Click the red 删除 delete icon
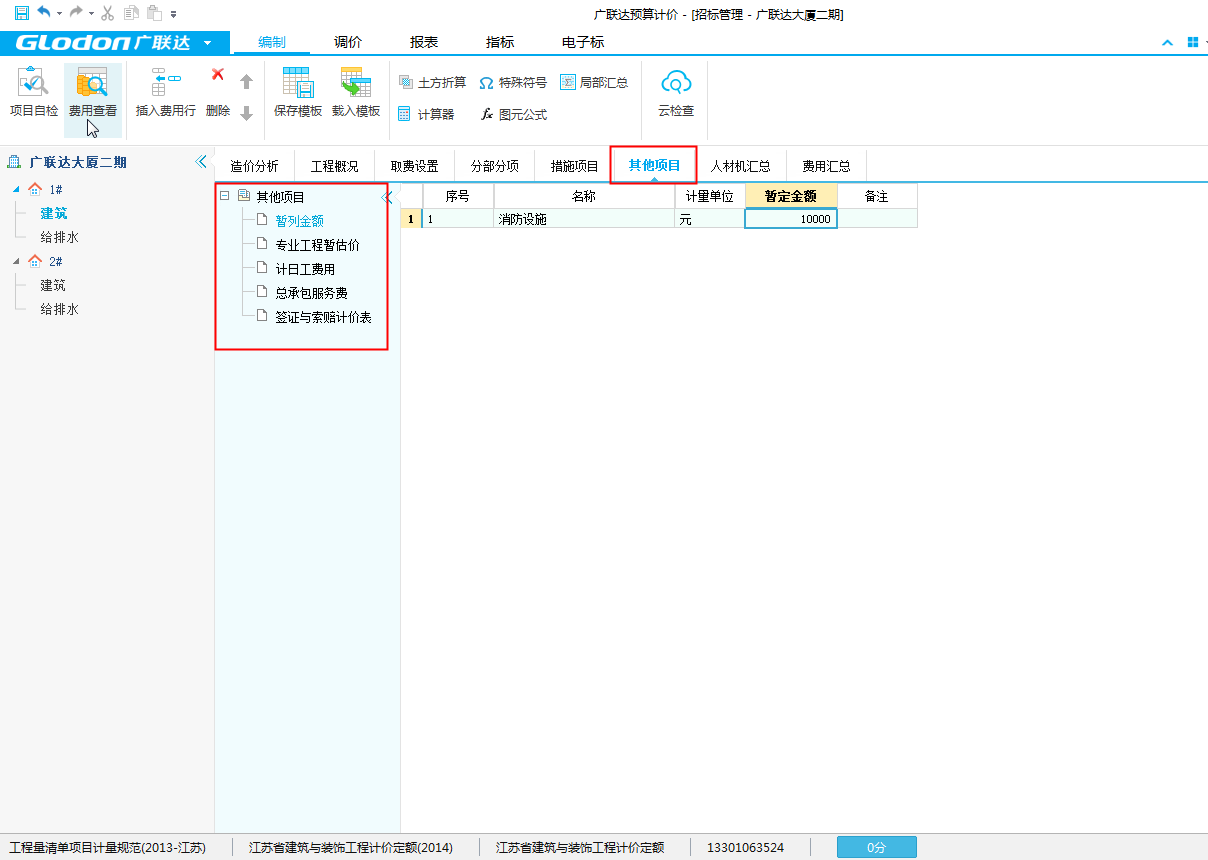 [217, 75]
